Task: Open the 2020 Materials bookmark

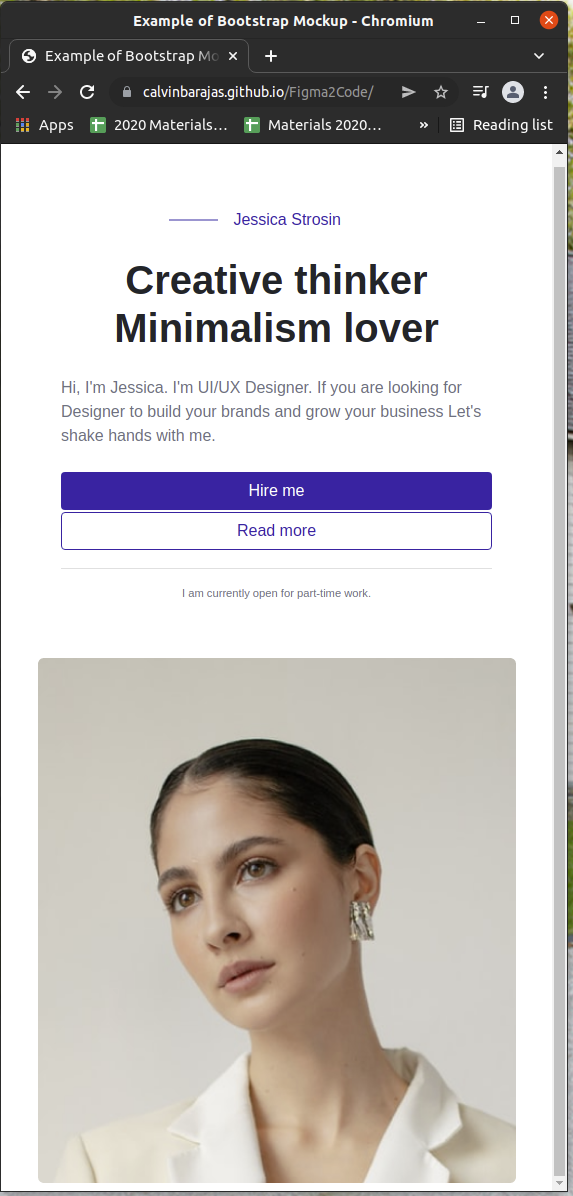Action: (x=159, y=125)
